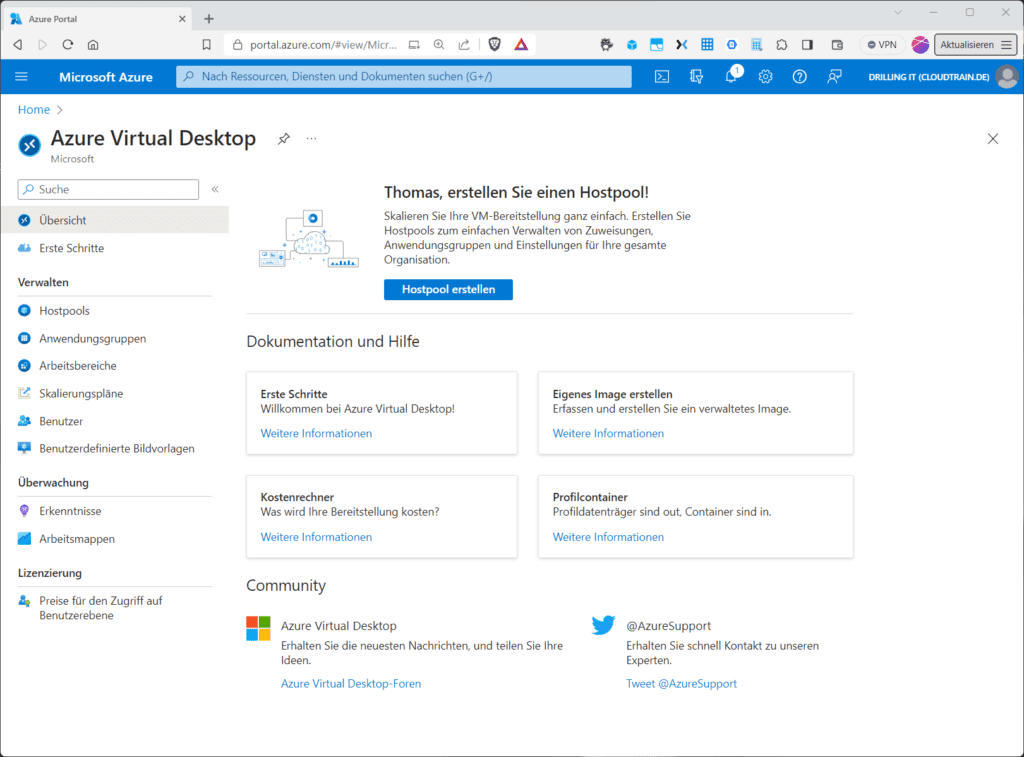1024x757 pixels.
Task: Open the more options ellipsis next to title
Action: [x=312, y=138]
